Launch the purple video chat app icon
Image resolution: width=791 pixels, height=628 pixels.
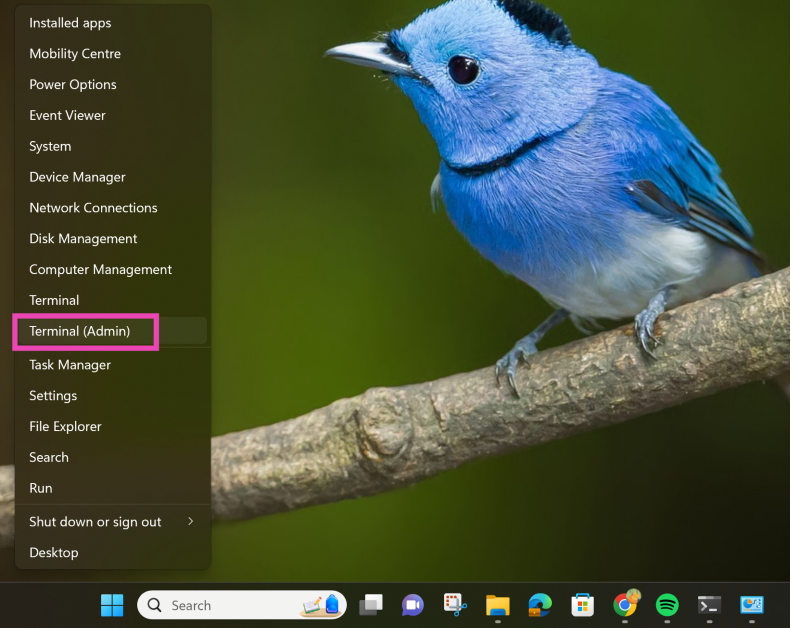[x=413, y=605]
